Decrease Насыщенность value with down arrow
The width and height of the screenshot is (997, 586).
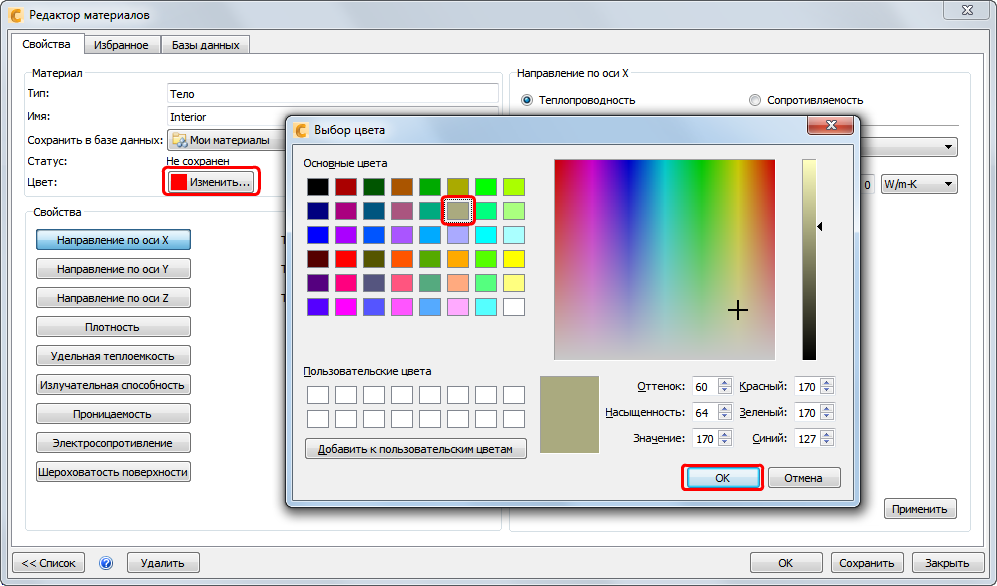(725, 416)
